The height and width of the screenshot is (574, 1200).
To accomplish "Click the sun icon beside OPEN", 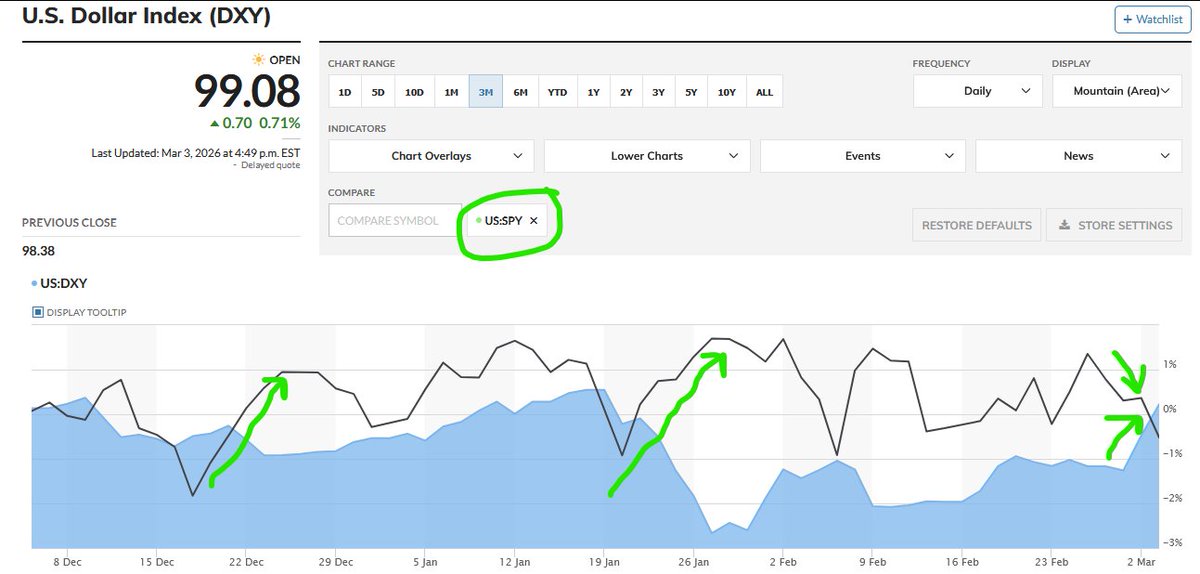I will [x=259, y=60].
